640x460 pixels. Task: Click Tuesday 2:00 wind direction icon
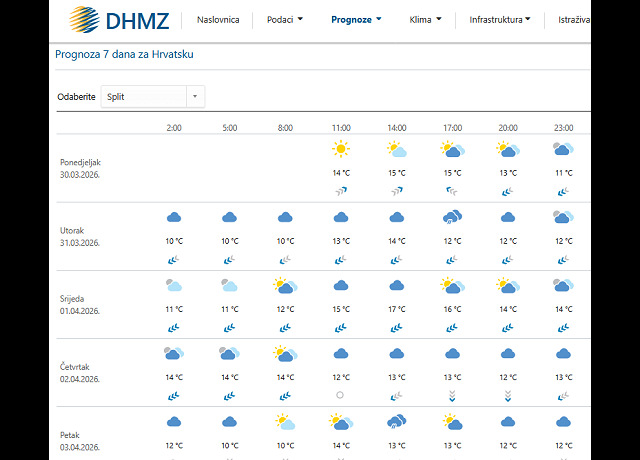[x=173, y=258]
